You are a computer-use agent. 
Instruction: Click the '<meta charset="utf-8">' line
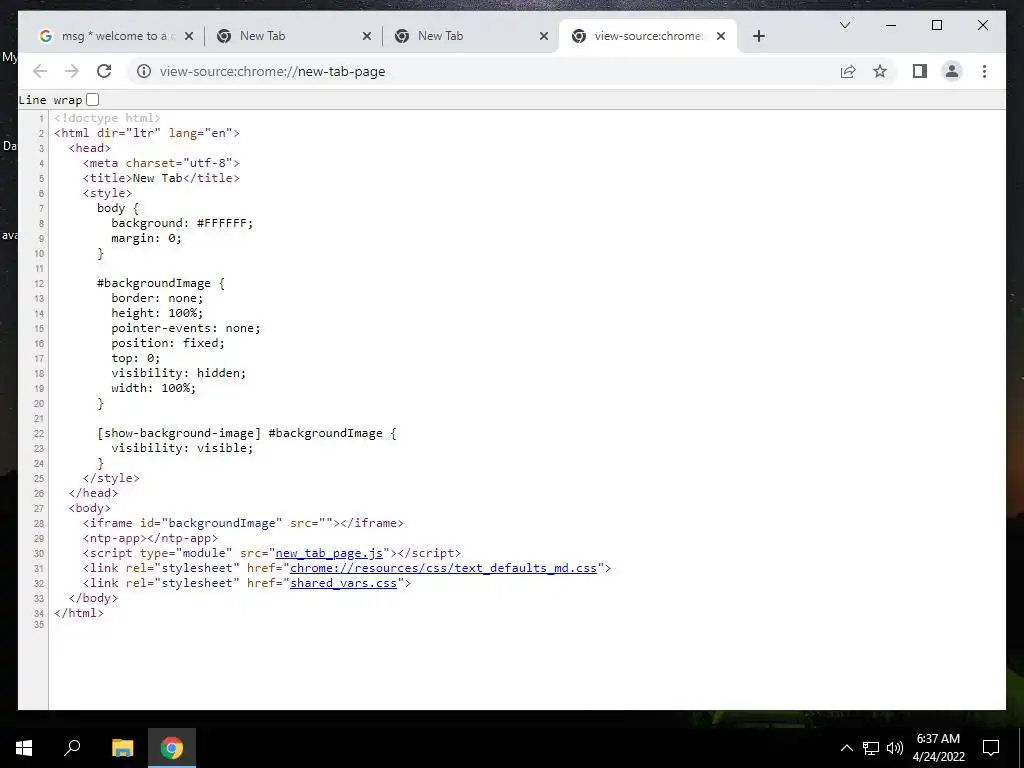click(161, 163)
